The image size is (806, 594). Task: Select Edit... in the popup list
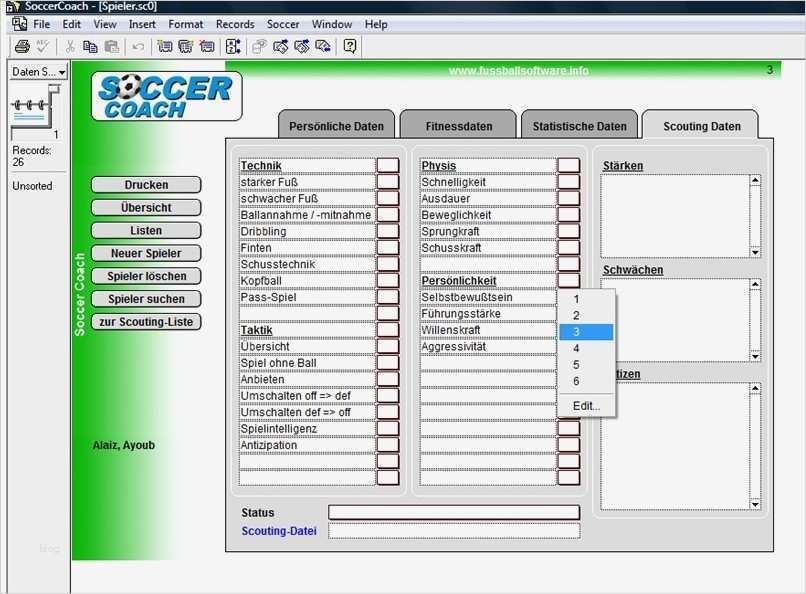tap(586, 406)
